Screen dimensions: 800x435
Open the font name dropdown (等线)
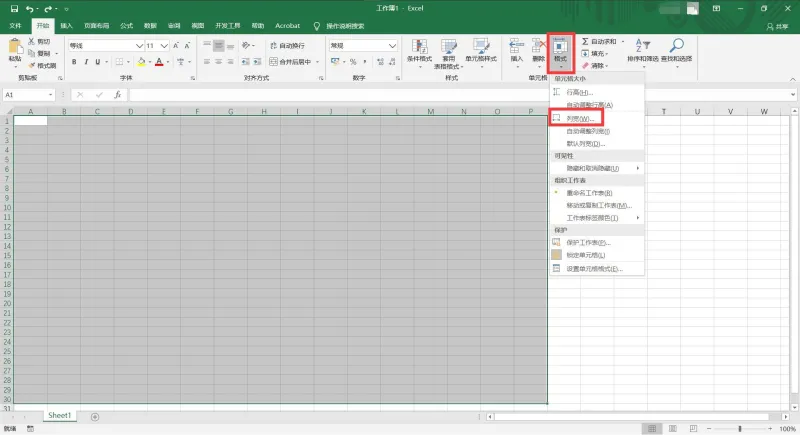pos(139,46)
